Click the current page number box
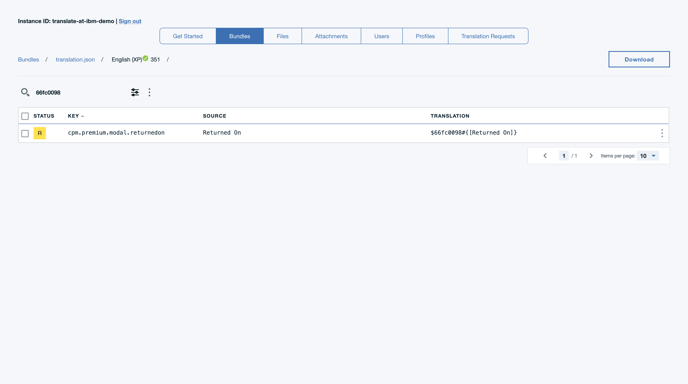688x384 pixels. click(x=564, y=156)
